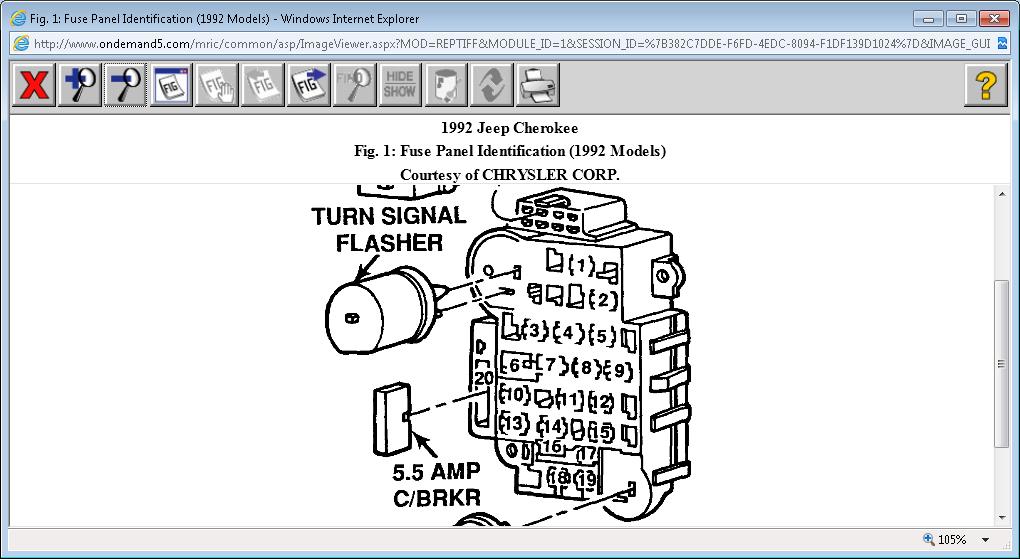Open the figure in window icon
Image resolution: width=1020 pixels, height=559 pixels.
(x=171, y=85)
